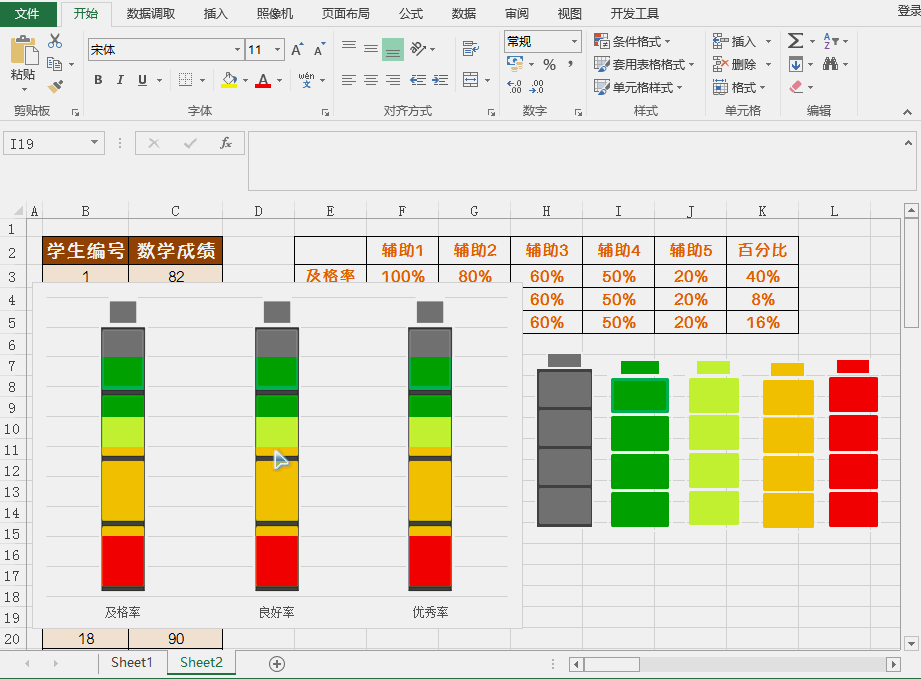
Task: Open the 文件 file tab
Action: (28, 14)
